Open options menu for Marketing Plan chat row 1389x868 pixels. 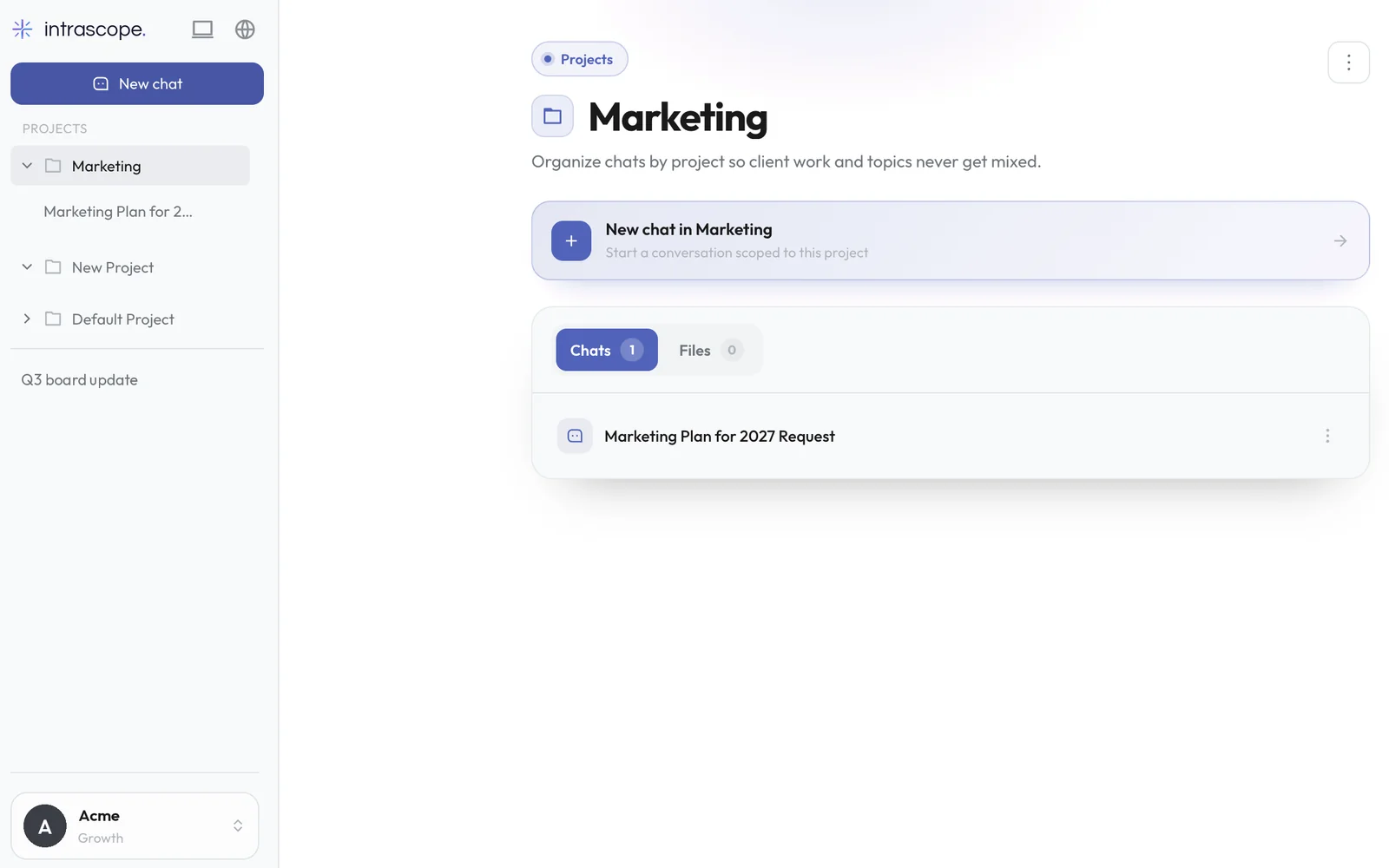[1327, 436]
